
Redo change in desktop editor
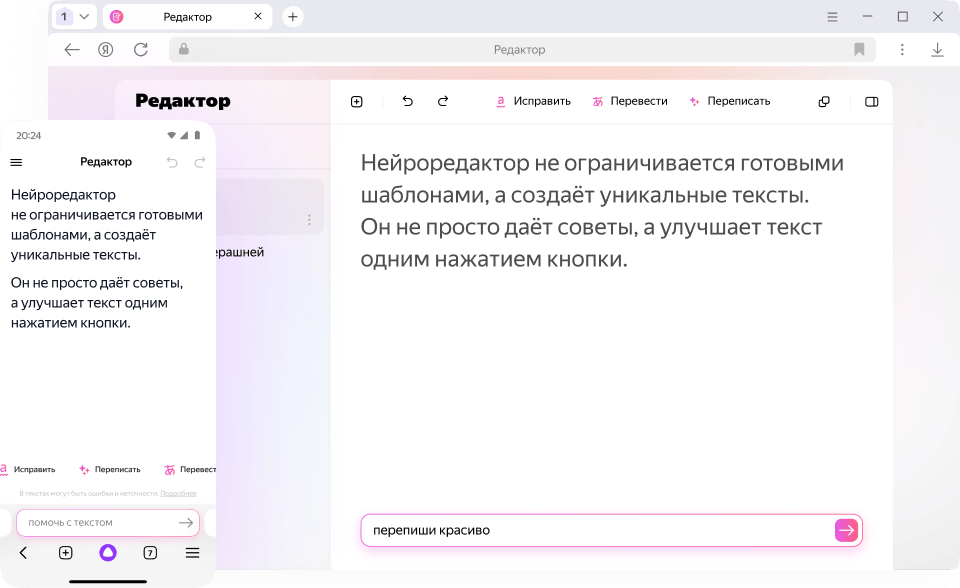[x=443, y=101]
